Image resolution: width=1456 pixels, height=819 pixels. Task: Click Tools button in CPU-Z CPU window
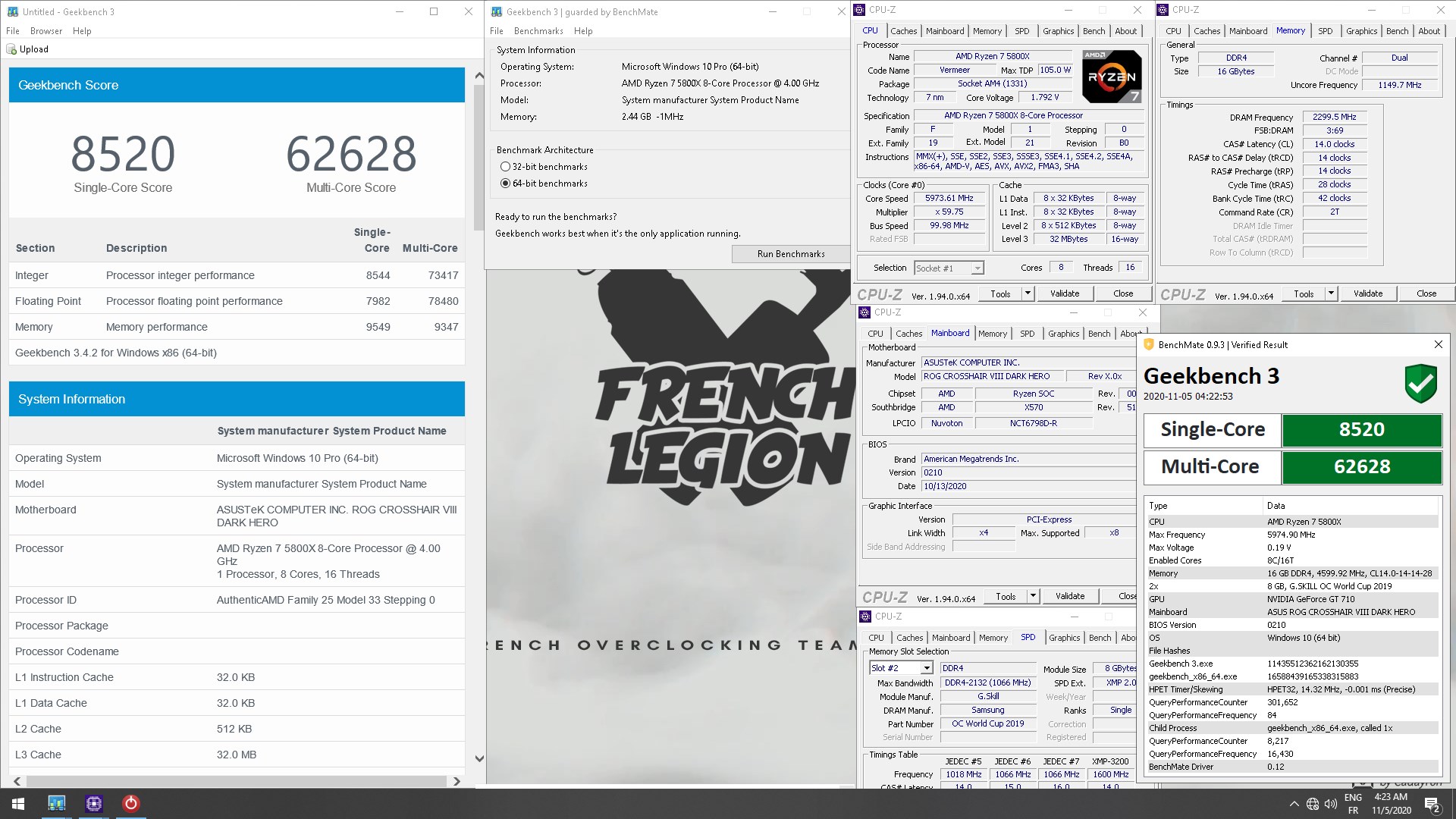[x=1000, y=293]
